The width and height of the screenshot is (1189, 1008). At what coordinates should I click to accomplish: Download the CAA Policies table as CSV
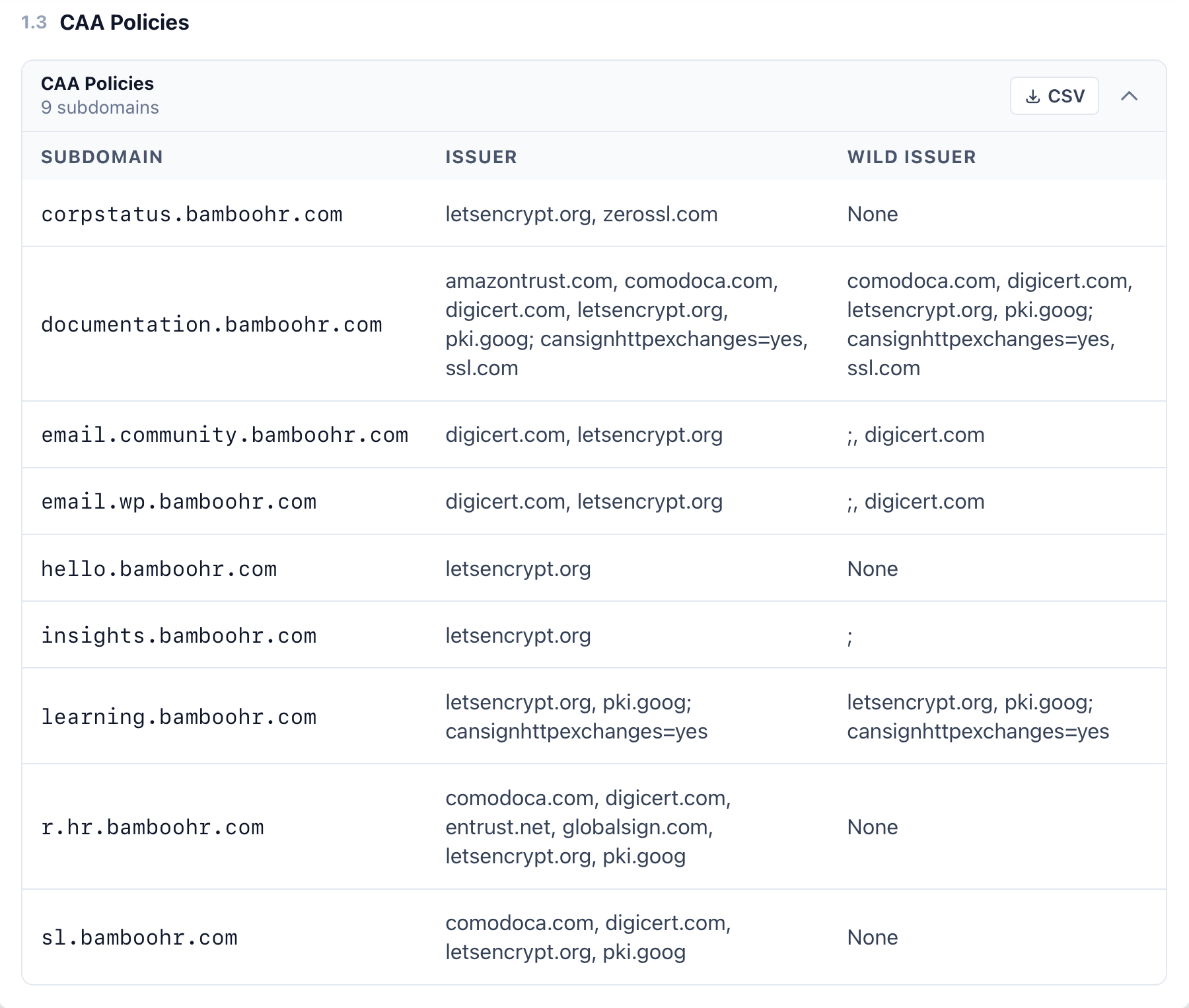(1054, 96)
